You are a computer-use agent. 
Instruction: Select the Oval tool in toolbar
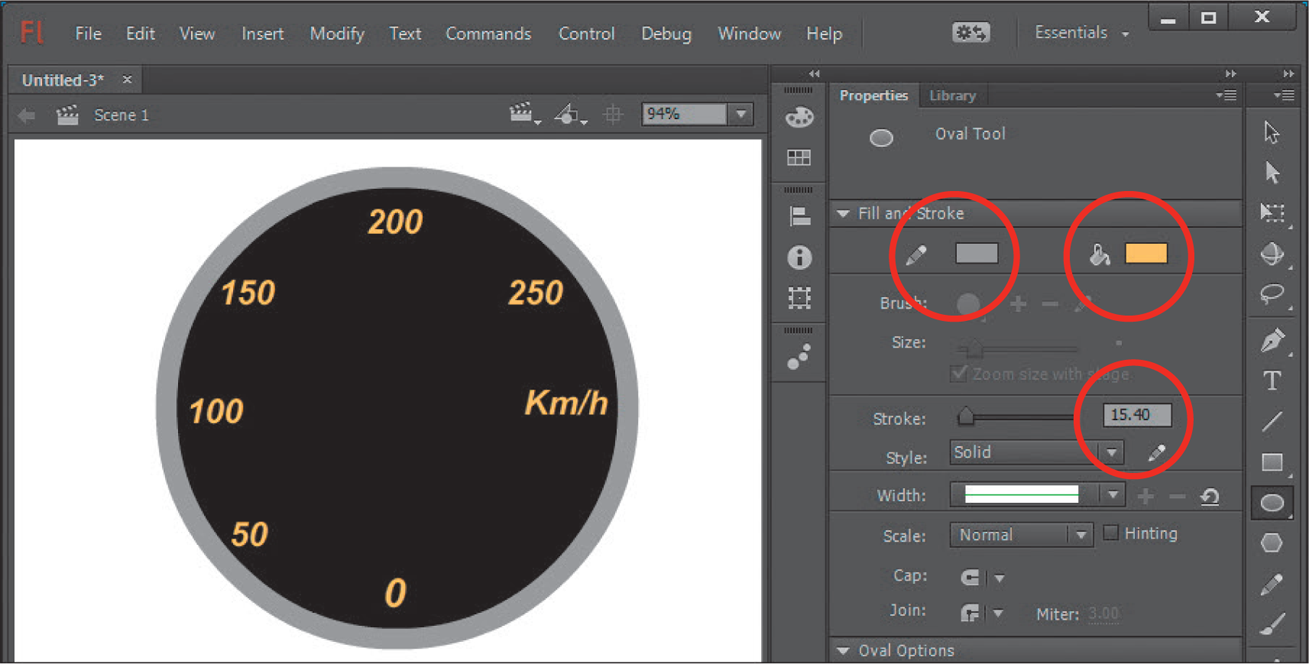(1272, 503)
